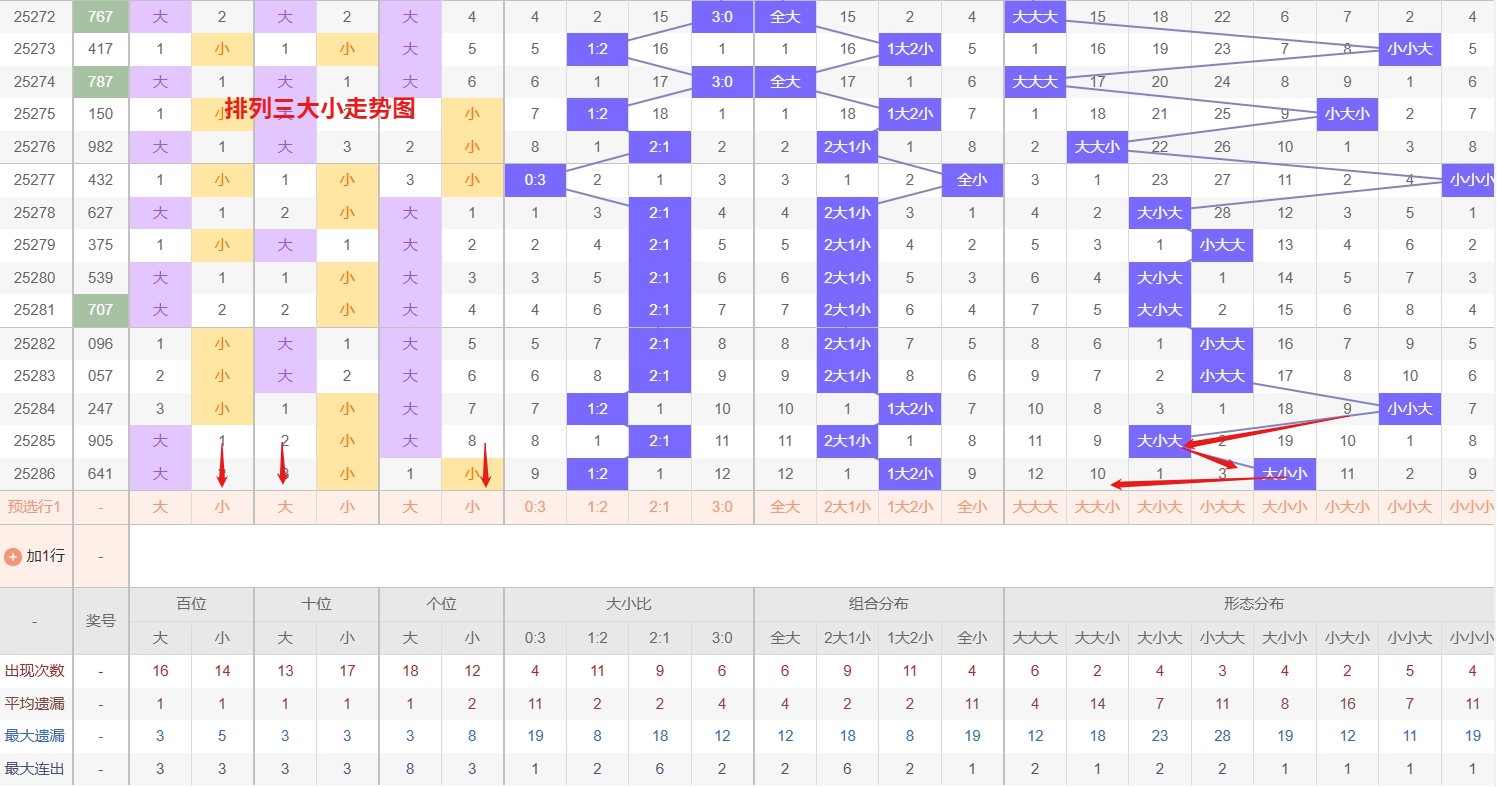Screen dimensions: 1497x787
Task: Click the 全小 purple cell in row 25277
Action: [x=972, y=180]
